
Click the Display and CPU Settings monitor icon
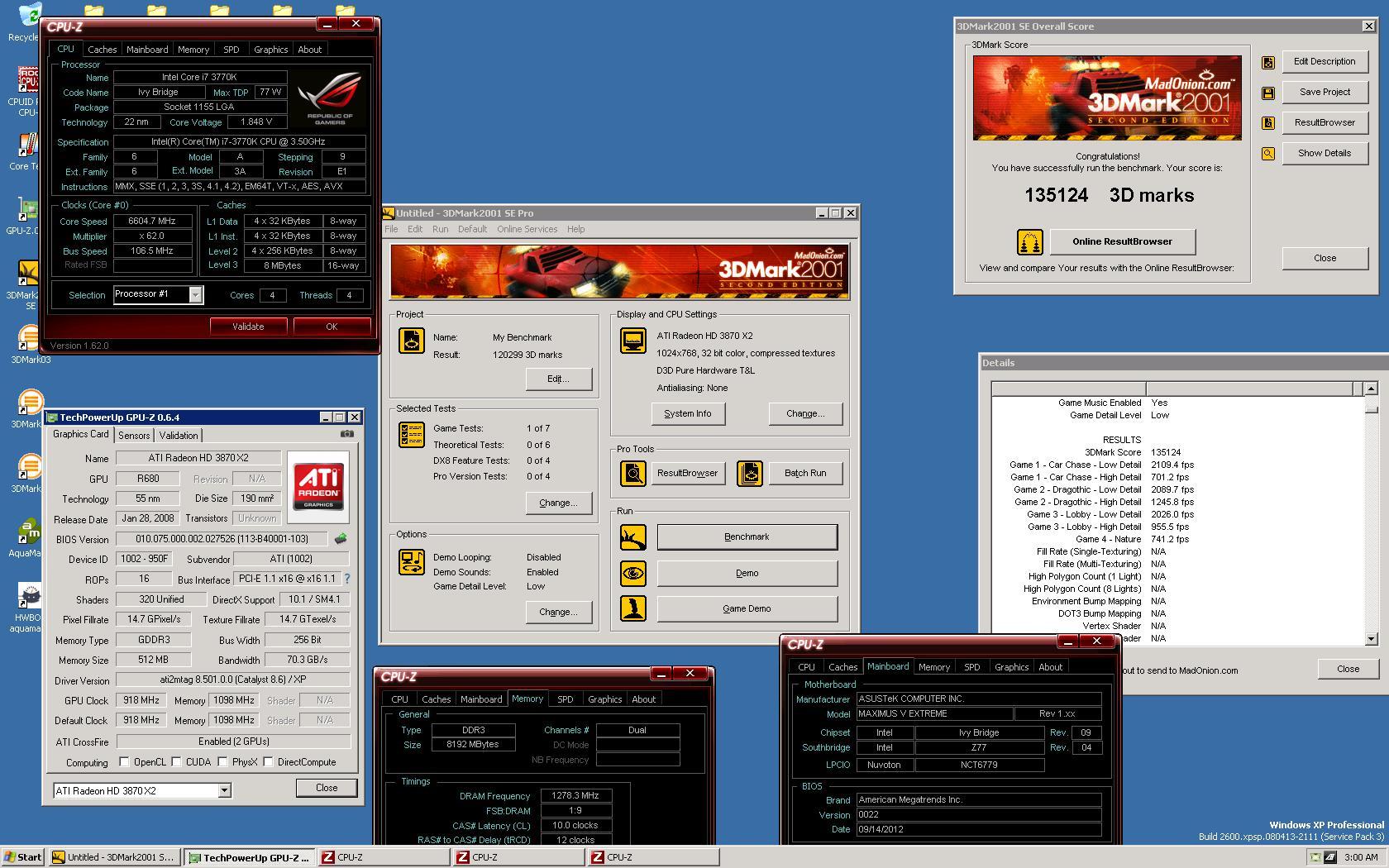click(x=633, y=340)
